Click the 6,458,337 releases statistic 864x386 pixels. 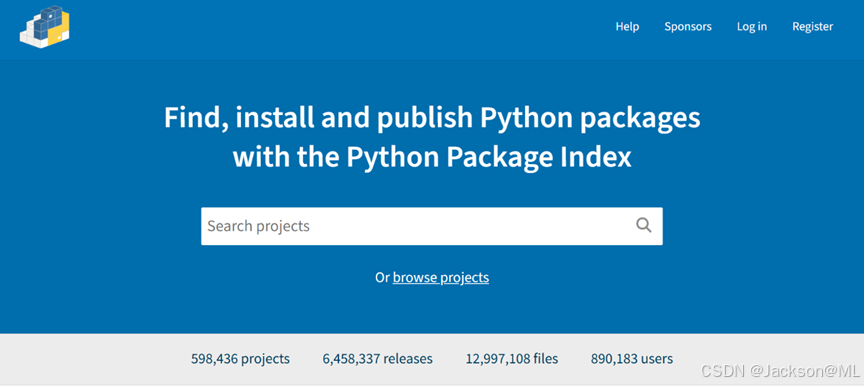tap(377, 359)
